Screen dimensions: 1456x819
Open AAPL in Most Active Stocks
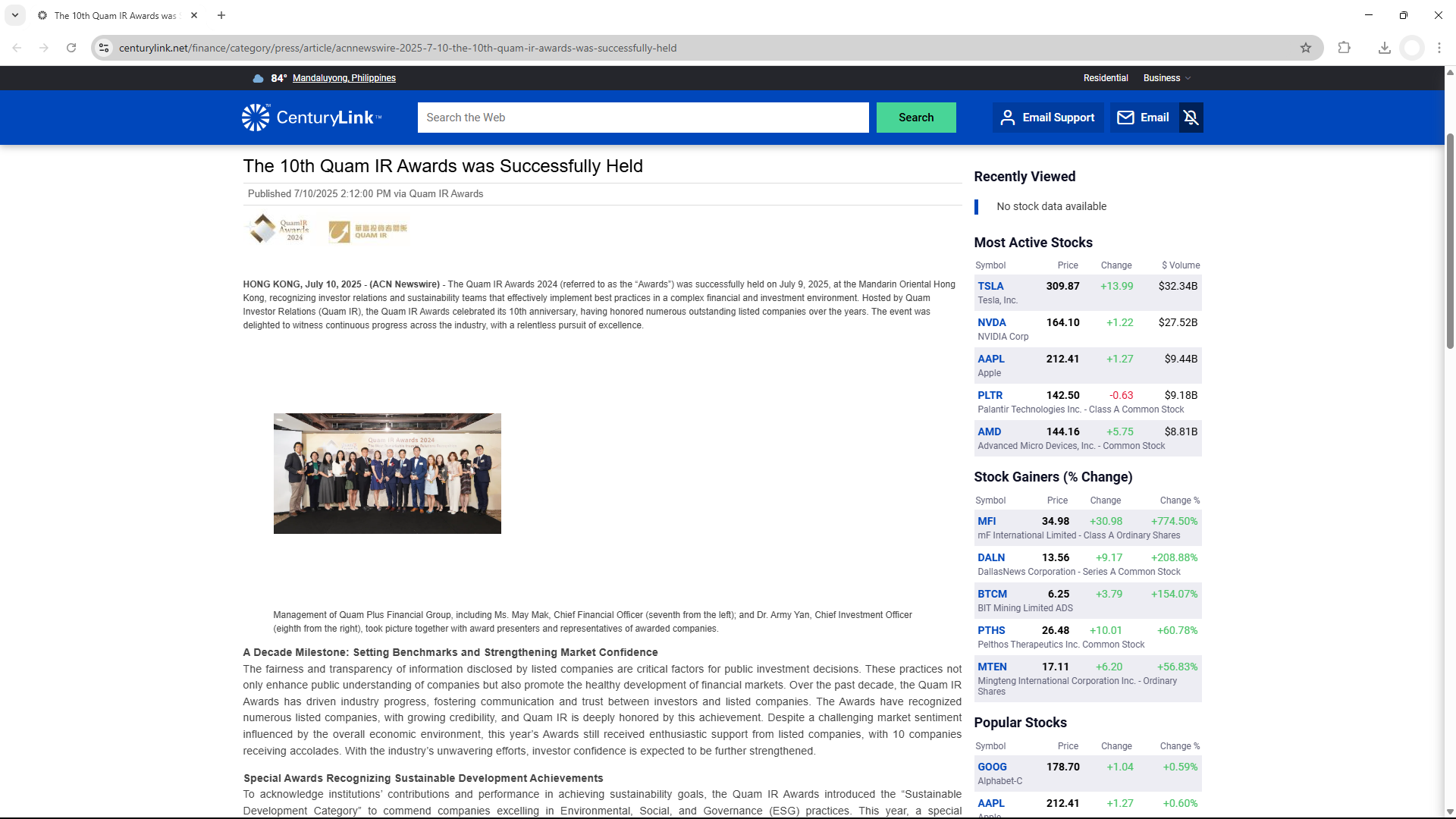(990, 359)
